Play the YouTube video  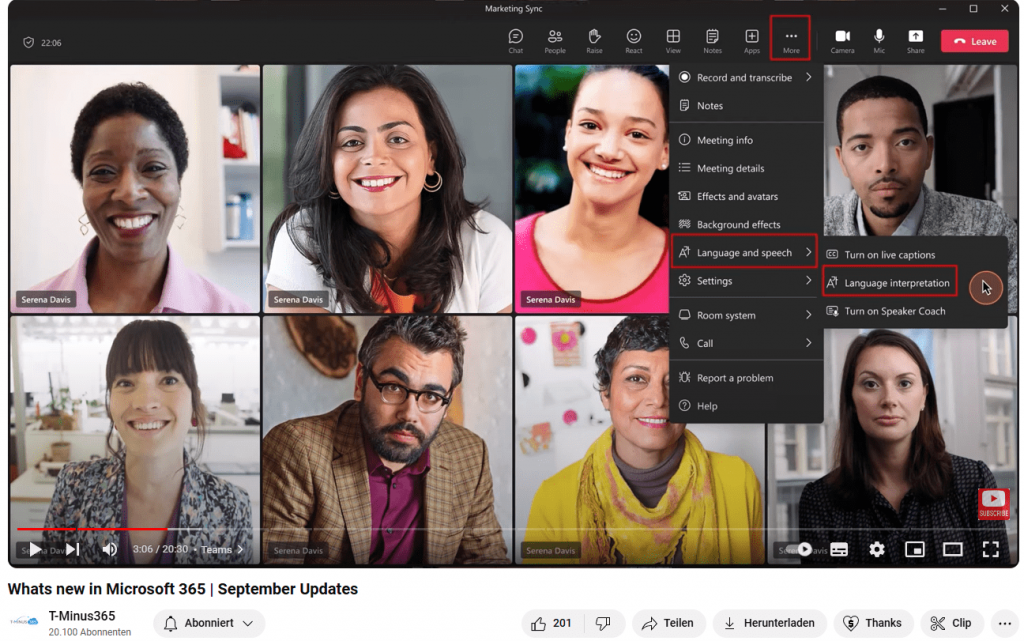(35, 550)
